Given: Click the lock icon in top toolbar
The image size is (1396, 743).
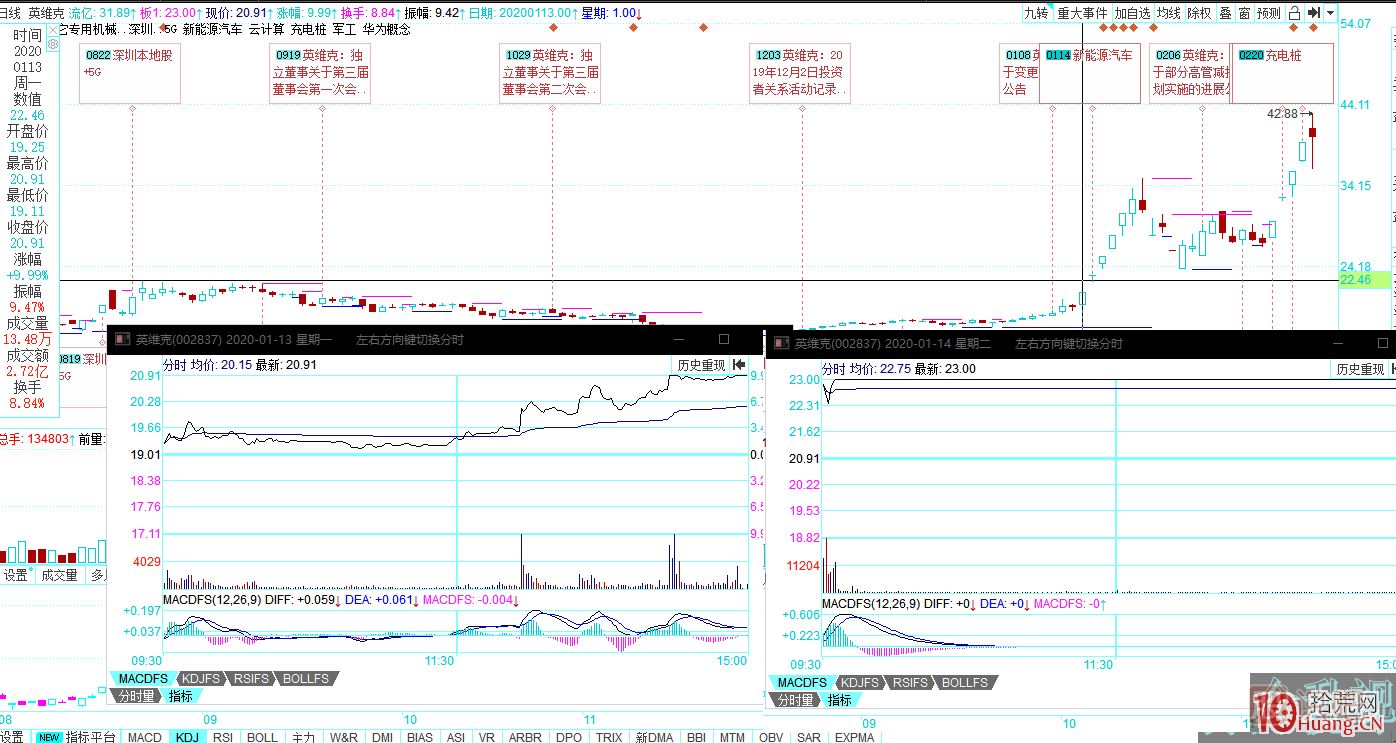Looking at the screenshot, I should click(1294, 13).
